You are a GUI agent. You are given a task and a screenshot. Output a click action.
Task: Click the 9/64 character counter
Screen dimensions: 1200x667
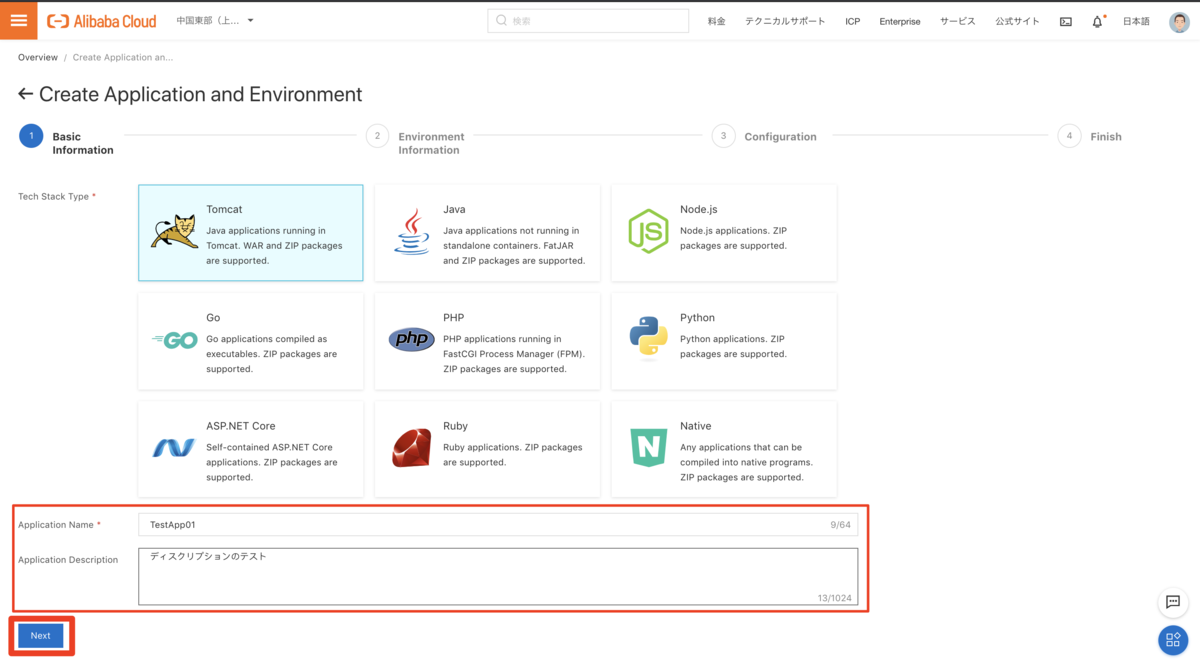tap(840, 525)
